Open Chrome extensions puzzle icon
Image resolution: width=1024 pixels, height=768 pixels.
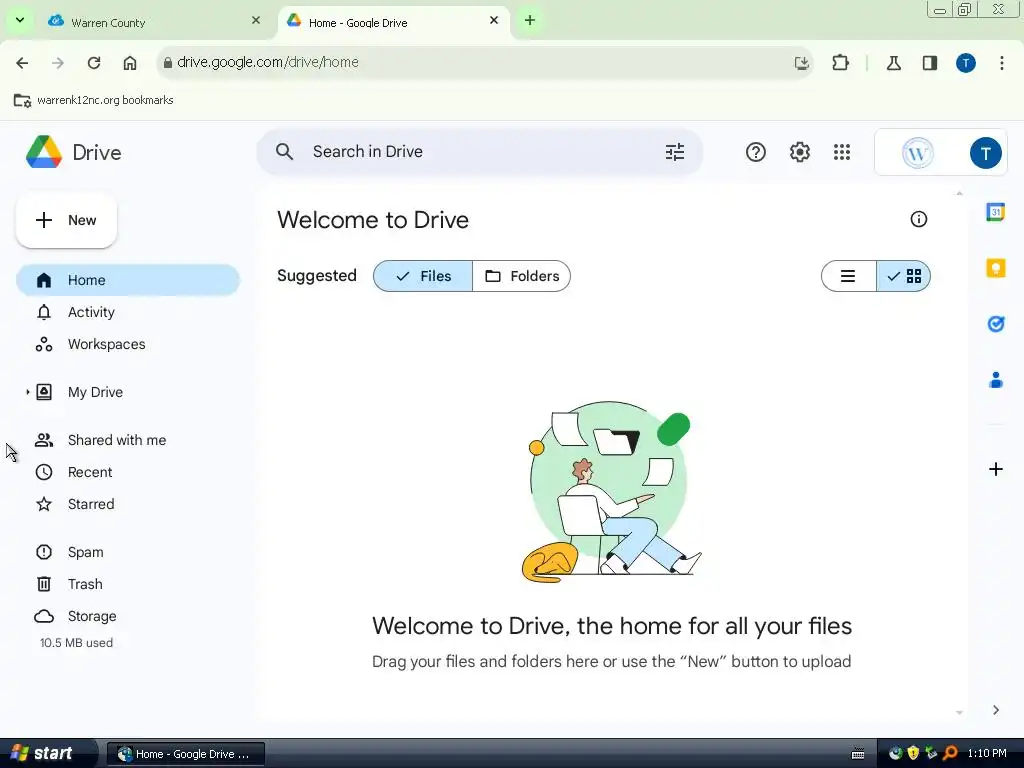coord(840,63)
